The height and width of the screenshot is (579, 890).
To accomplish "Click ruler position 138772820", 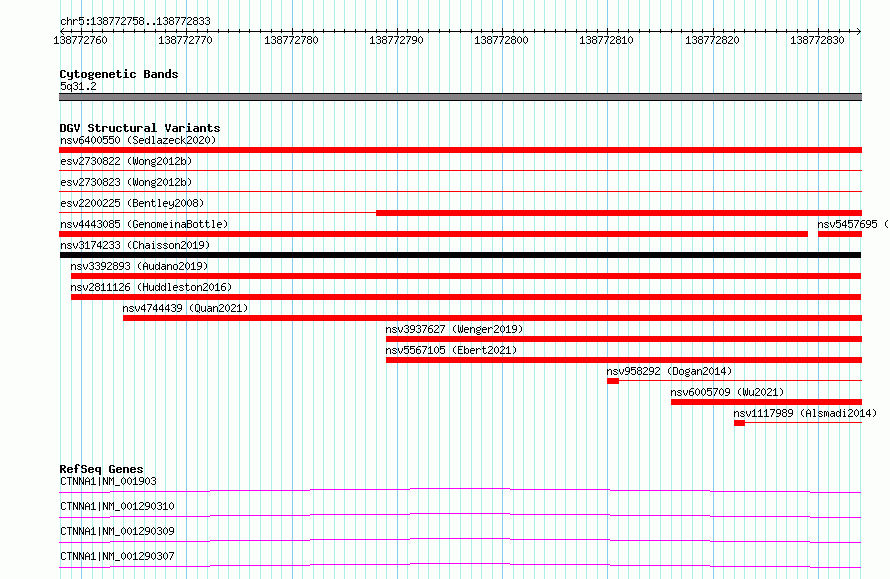I will 712,40.
